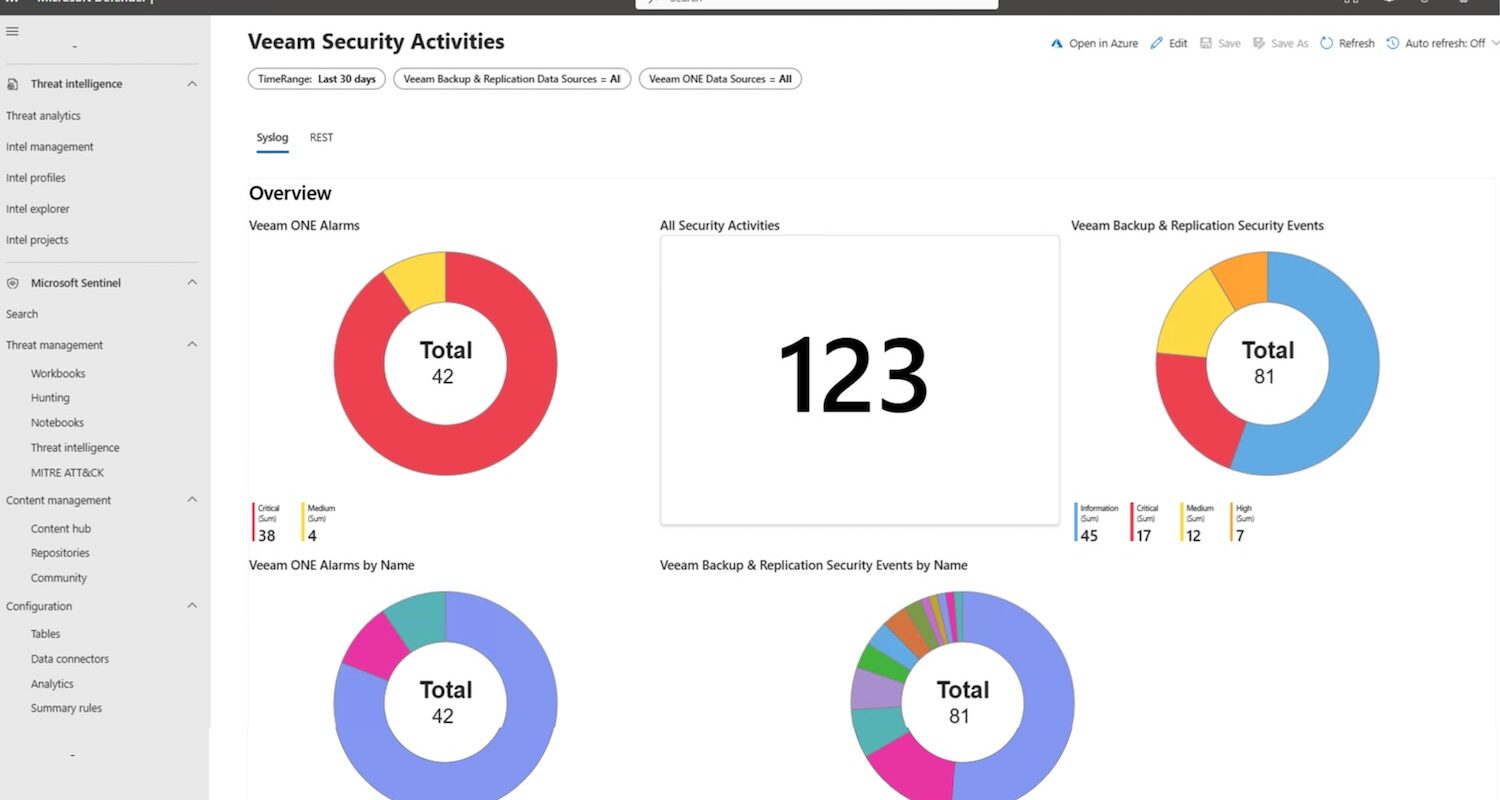
Task: Change the TimeRange Last 30 days filter
Action: pyautogui.click(x=316, y=79)
